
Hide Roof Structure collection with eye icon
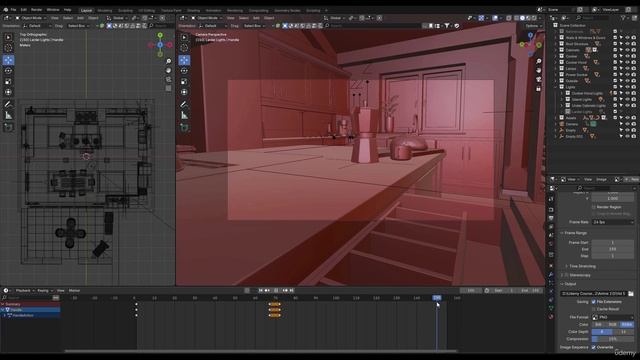(627, 44)
